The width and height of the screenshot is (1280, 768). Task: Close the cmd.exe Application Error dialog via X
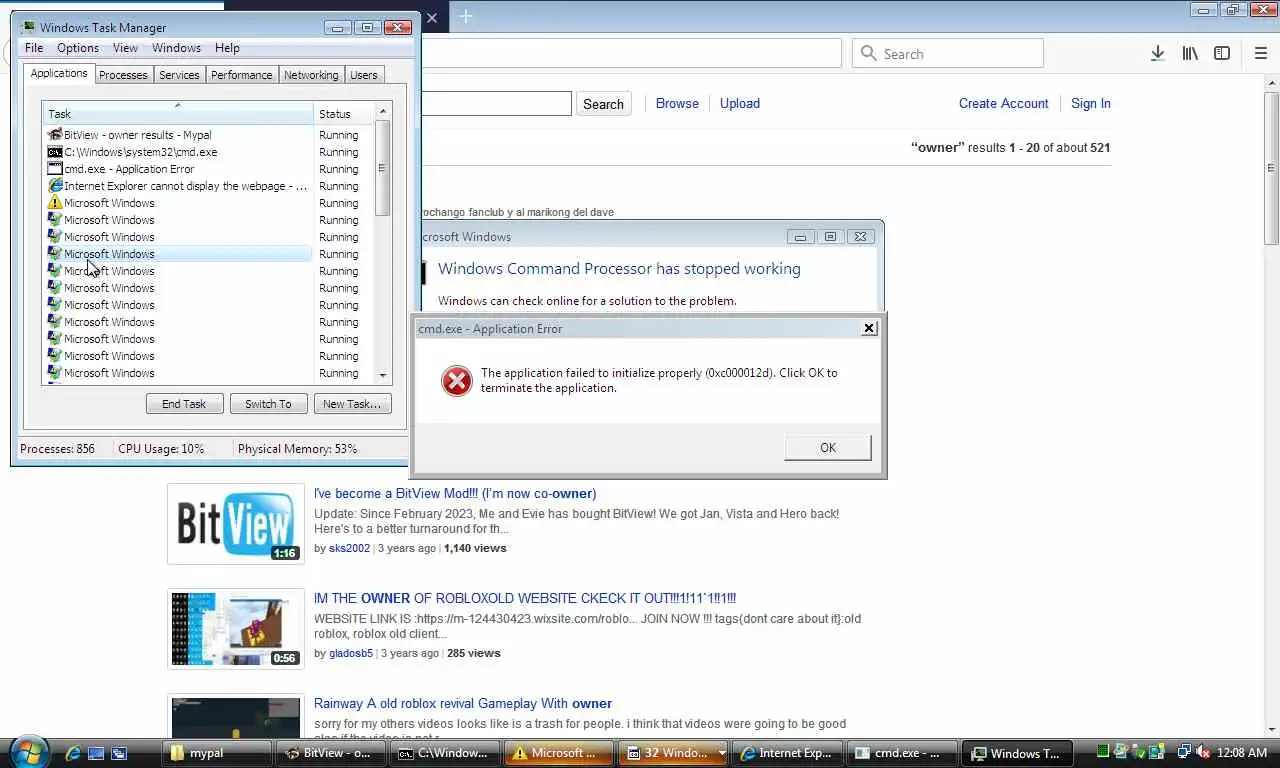coord(869,328)
